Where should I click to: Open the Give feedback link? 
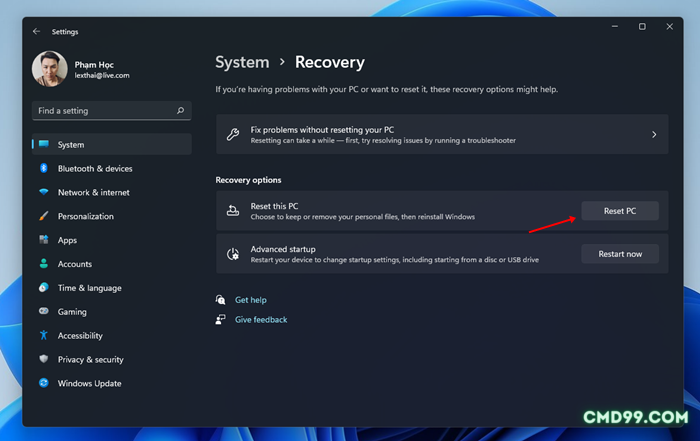click(261, 320)
